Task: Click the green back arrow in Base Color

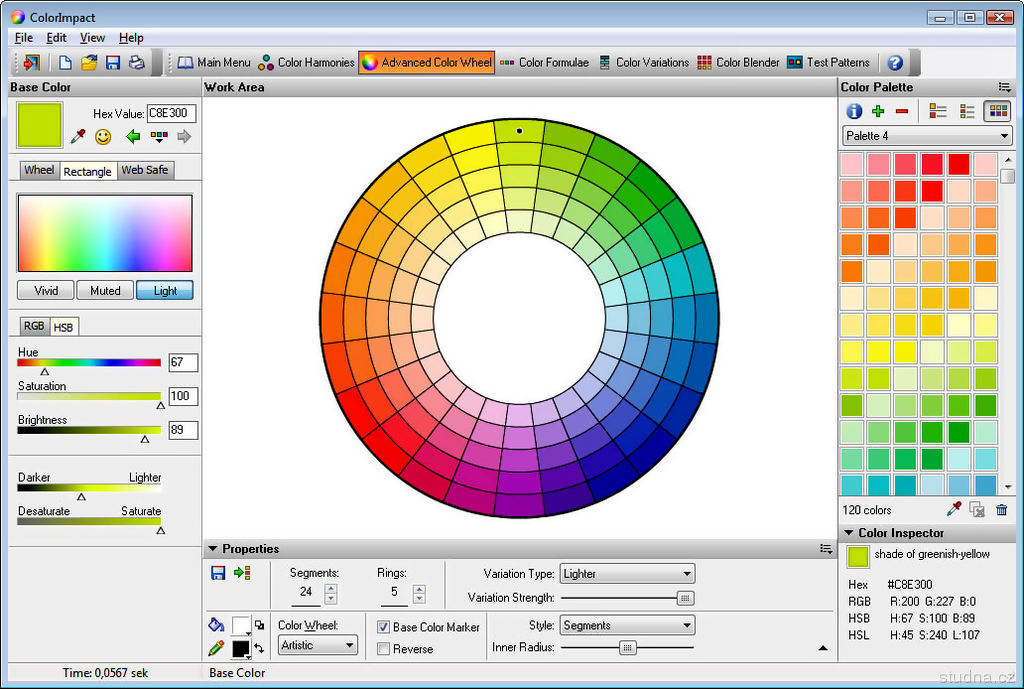Action: pyautogui.click(x=132, y=136)
